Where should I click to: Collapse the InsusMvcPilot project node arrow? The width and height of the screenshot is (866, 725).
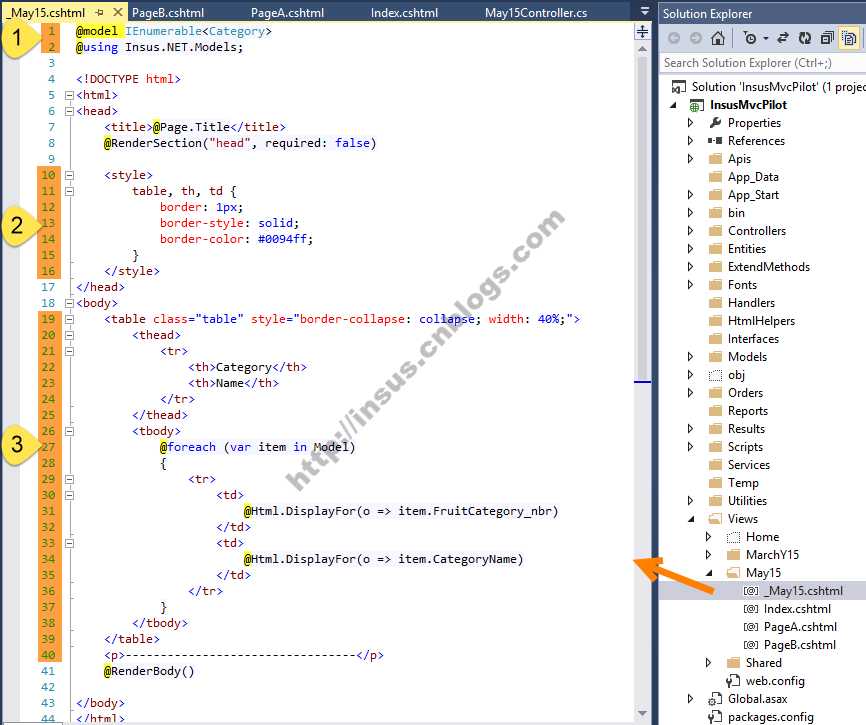(673, 105)
